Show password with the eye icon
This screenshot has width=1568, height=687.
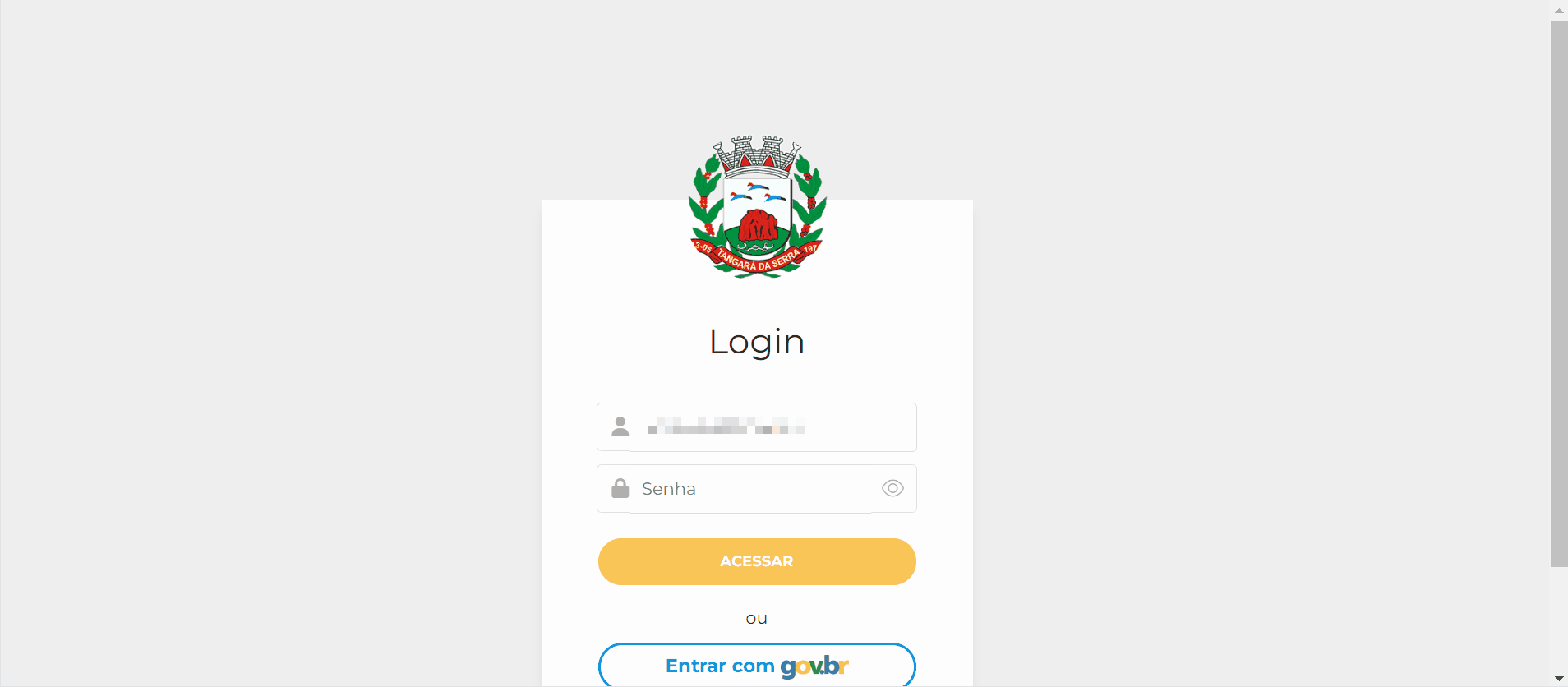point(892,488)
